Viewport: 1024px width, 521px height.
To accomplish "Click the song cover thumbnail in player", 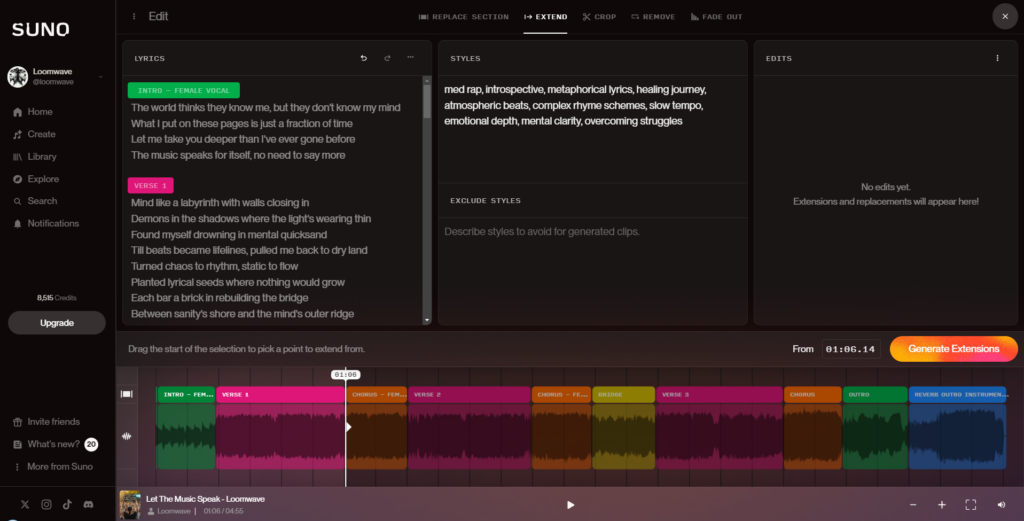I will [x=130, y=505].
